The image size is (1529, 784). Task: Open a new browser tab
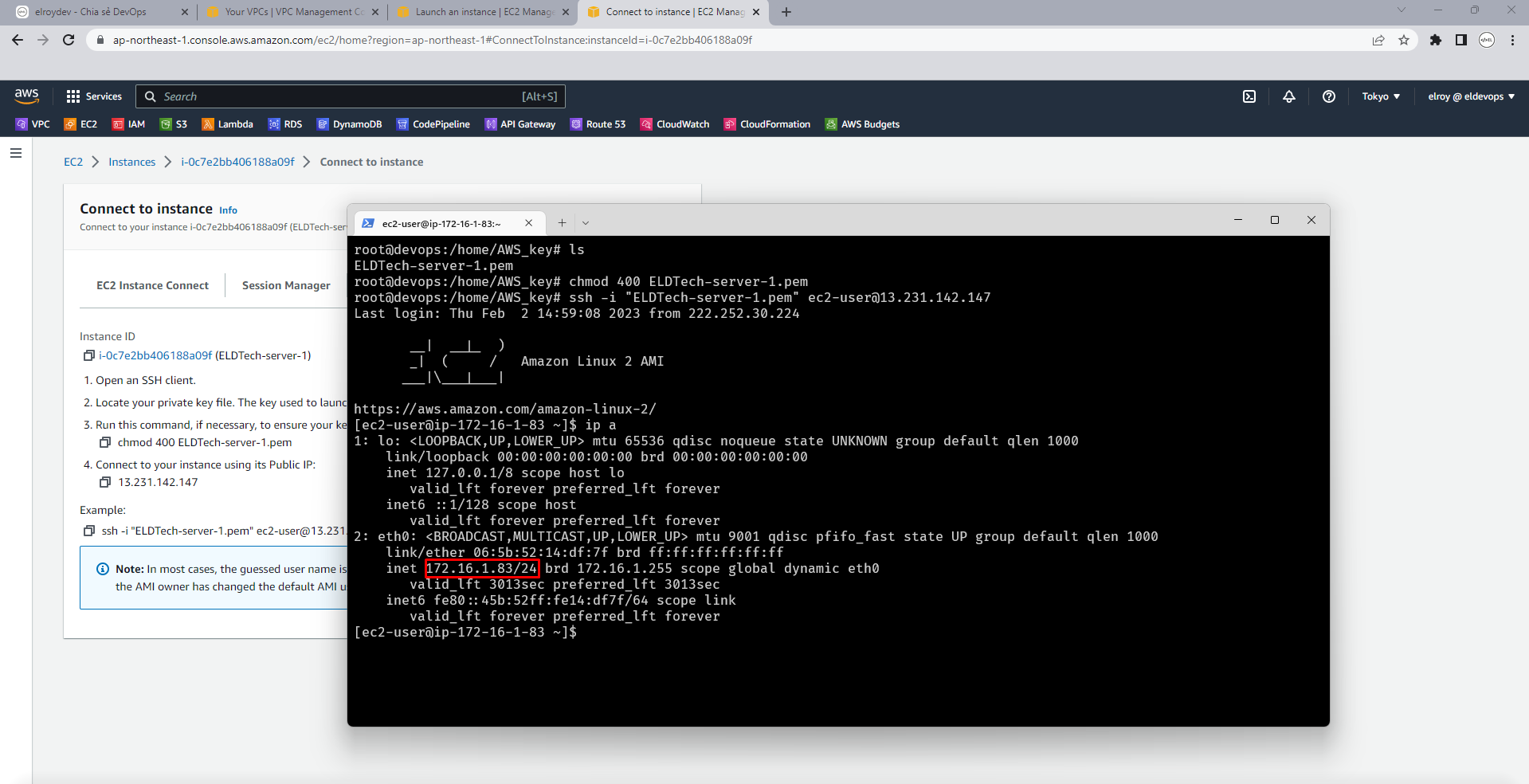(x=786, y=12)
